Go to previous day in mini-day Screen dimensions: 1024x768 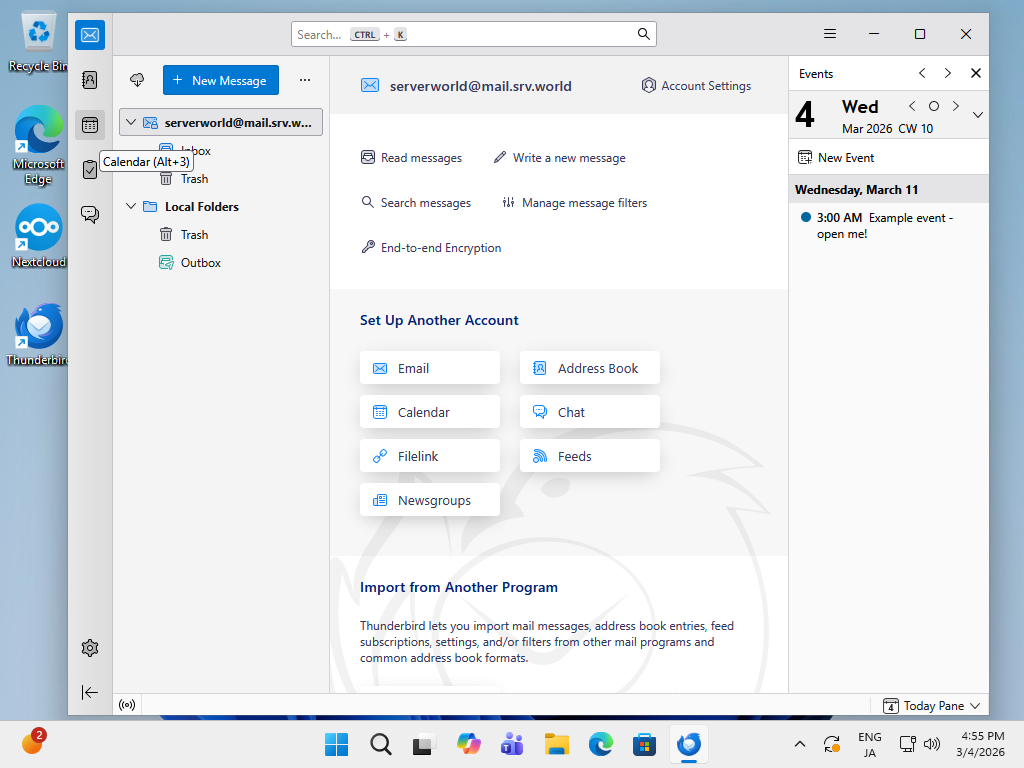pyautogui.click(x=912, y=106)
